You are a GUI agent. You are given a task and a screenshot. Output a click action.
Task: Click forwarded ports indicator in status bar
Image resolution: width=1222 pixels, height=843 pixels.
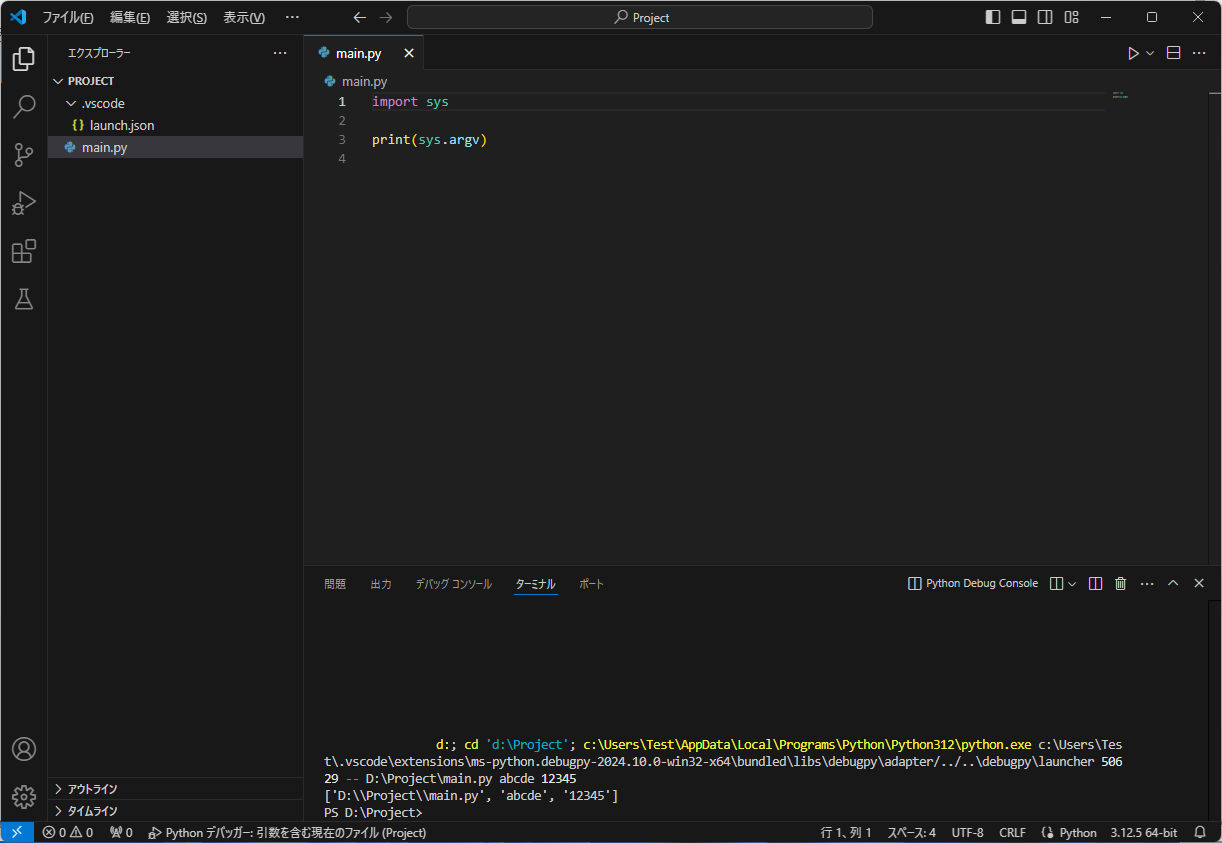click(121, 832)
